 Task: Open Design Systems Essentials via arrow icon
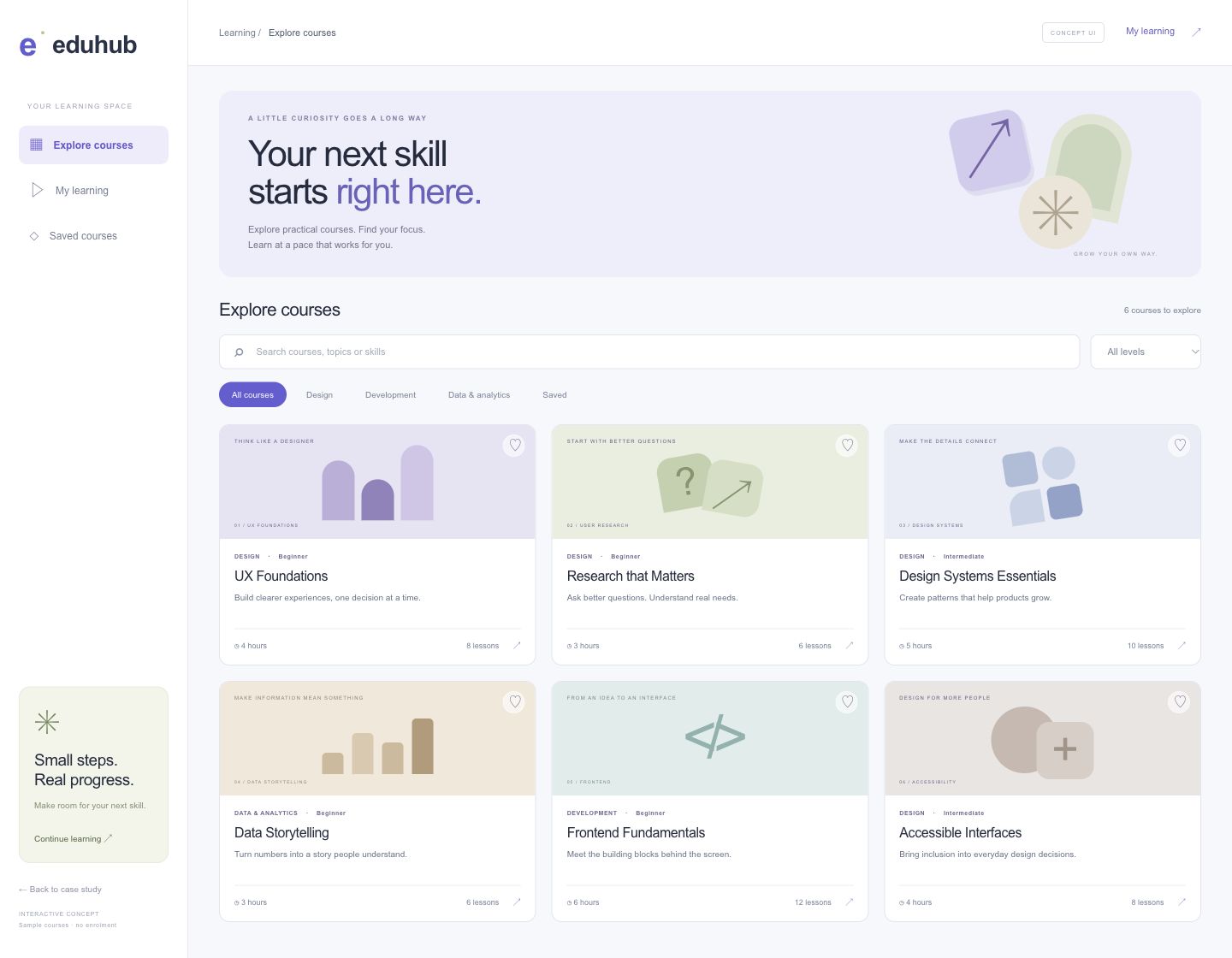pos(1182,646)
